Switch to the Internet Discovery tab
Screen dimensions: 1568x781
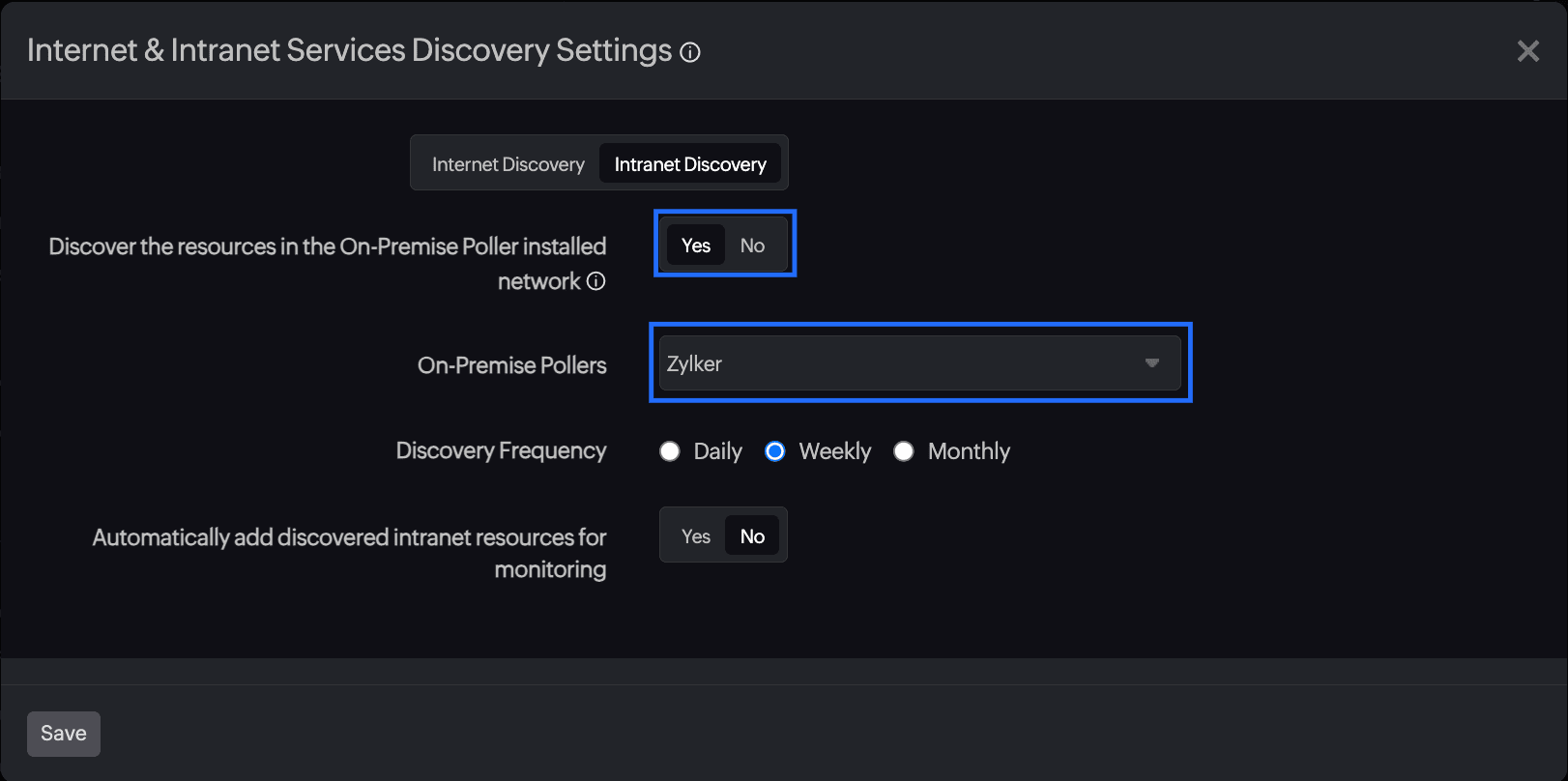point(508,164)
